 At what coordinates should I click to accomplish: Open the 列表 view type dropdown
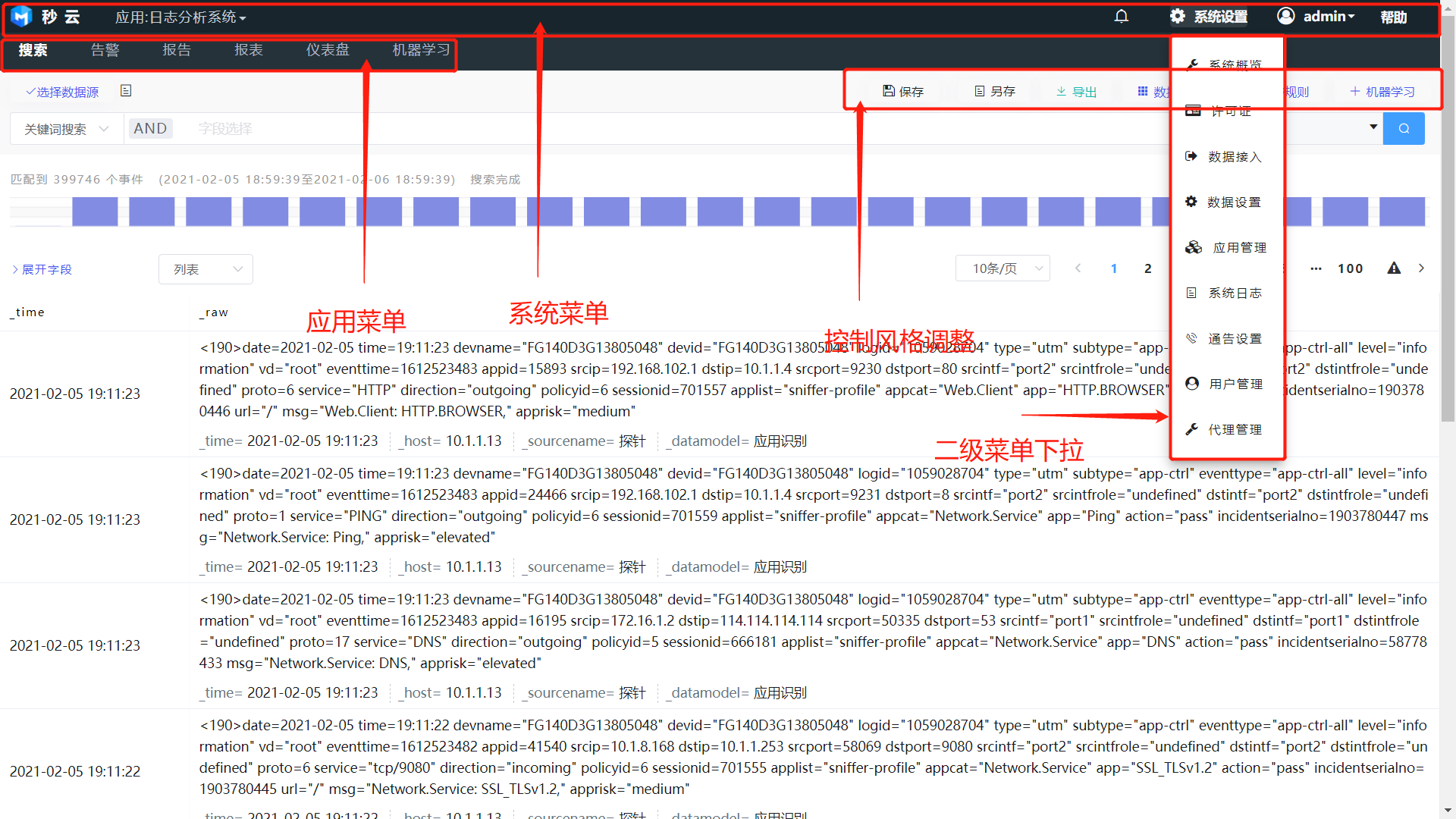tap(206, 269)
